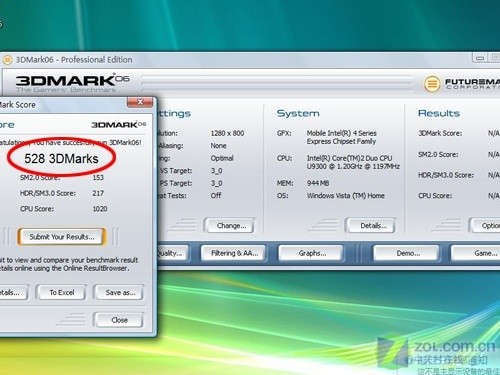Click CPU Intel(R) Core(TM)2 Duo text
Screen dimensions: 500x375
pyautogui.click(x=353, y=162)
